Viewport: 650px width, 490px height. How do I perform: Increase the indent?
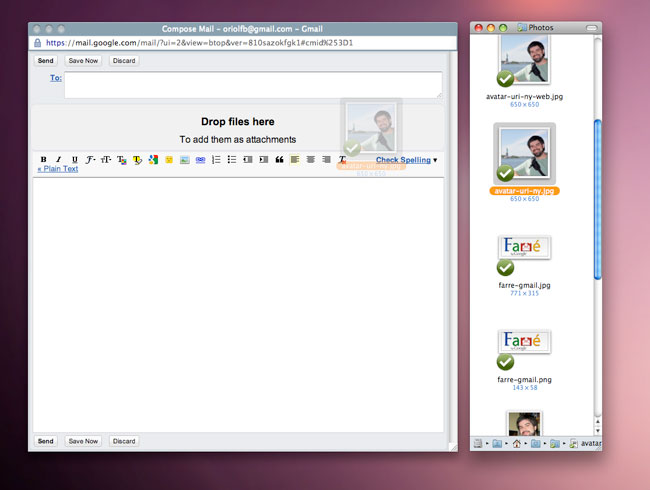[x=264, y=160]
